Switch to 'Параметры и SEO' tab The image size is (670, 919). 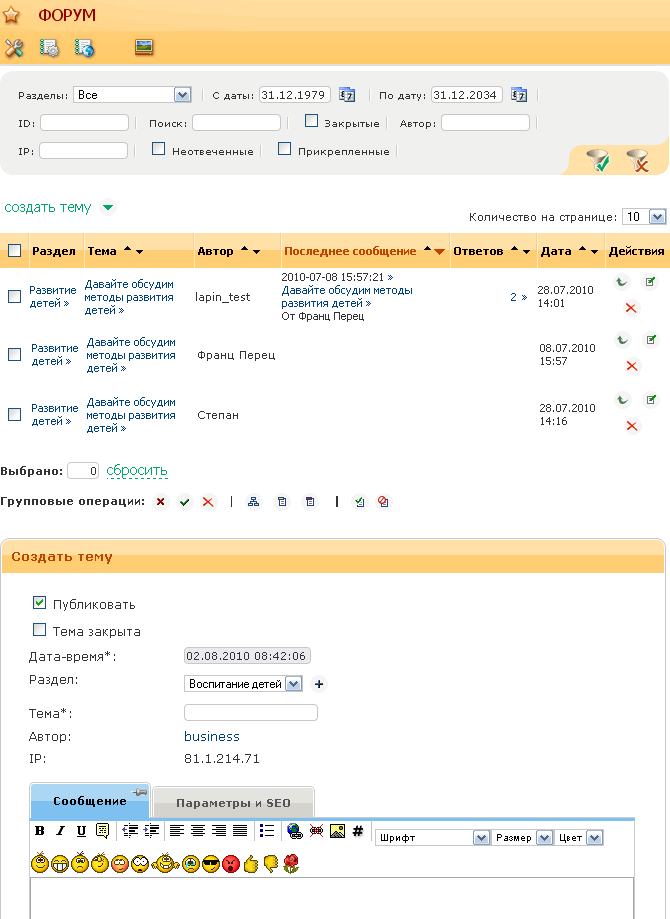[233, 803]
